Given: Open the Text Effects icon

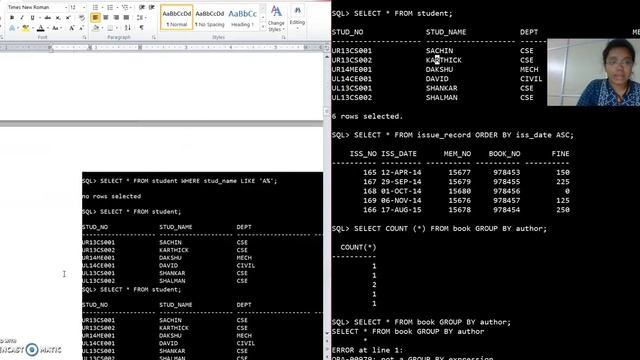Looking at the screenshot, I should click(x=12, y=28).
